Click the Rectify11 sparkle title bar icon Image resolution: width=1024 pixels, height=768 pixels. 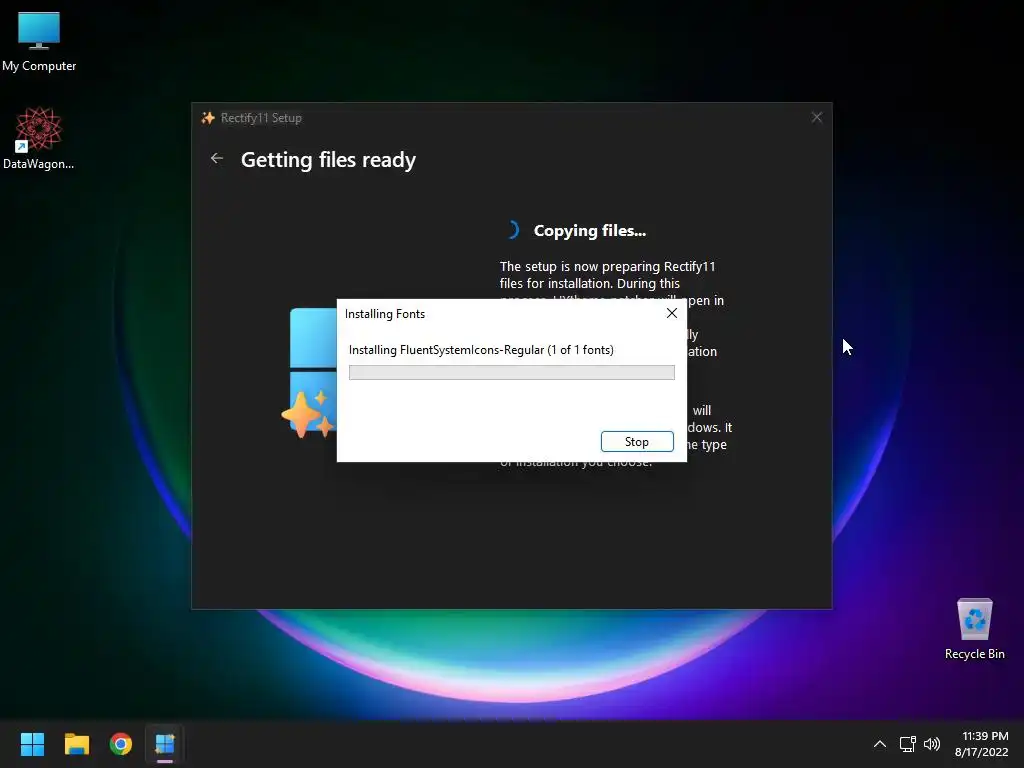click(208, 118)
